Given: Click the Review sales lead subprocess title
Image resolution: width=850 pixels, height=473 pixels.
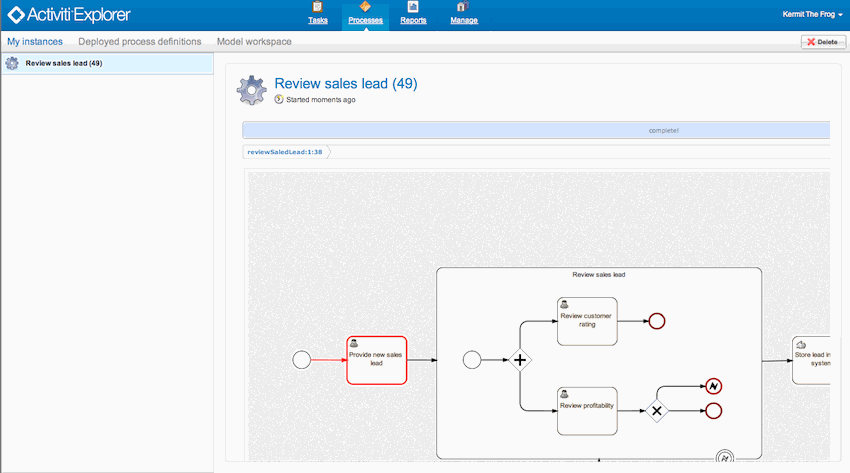Looking at the screenshot, I should [x=599, y=275].
